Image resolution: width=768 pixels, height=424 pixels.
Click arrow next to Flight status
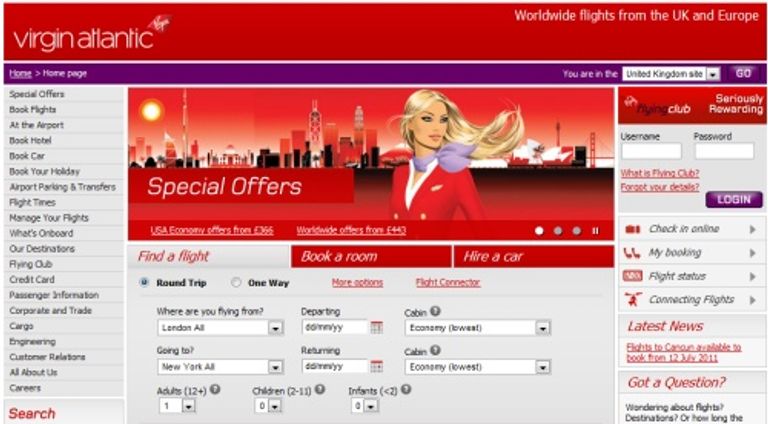753,277
